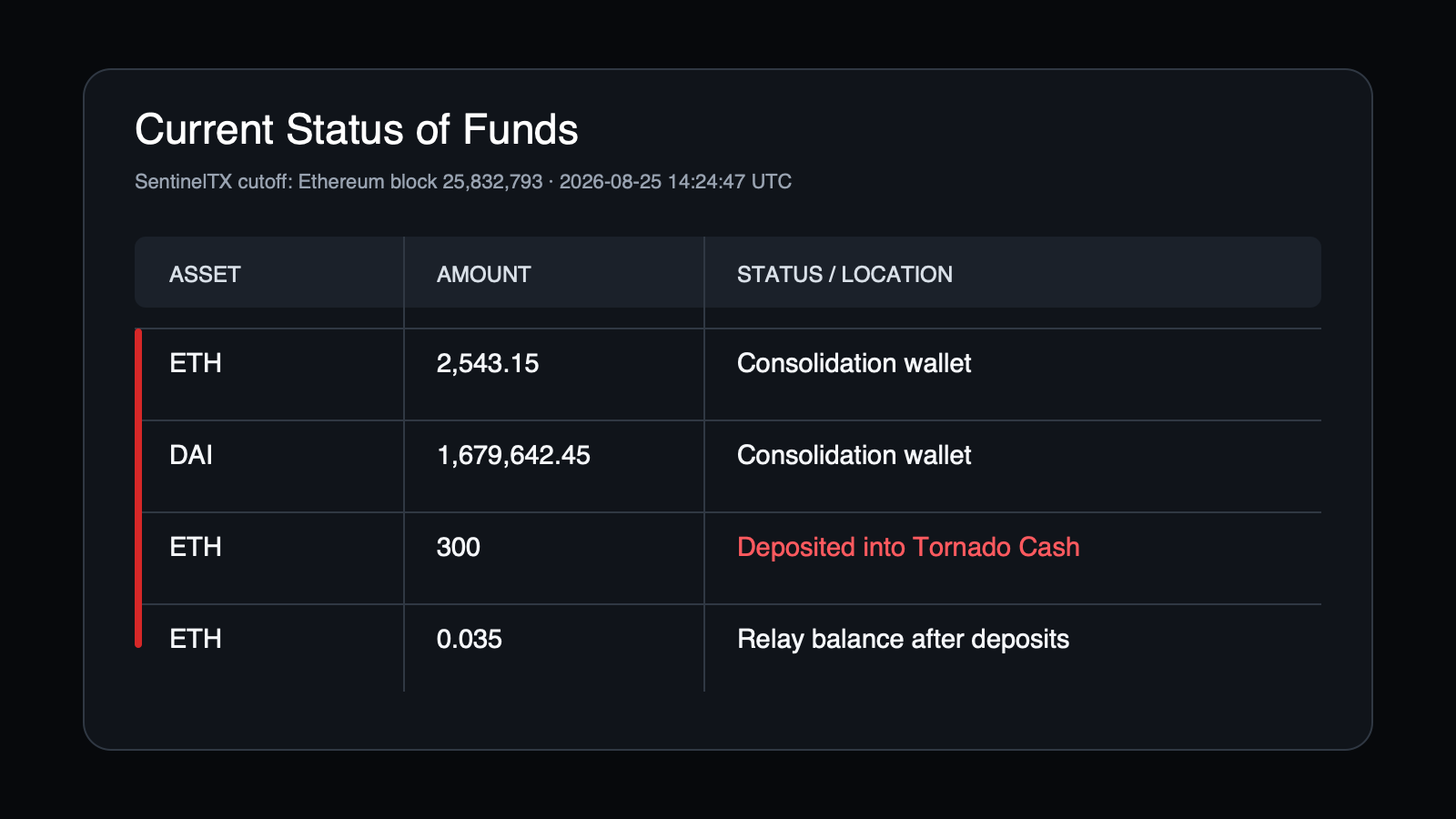Click the red vertical highlight bar
Viewport: 1456px width, 819px height.
pyautogui.click(x=138, y=488)
